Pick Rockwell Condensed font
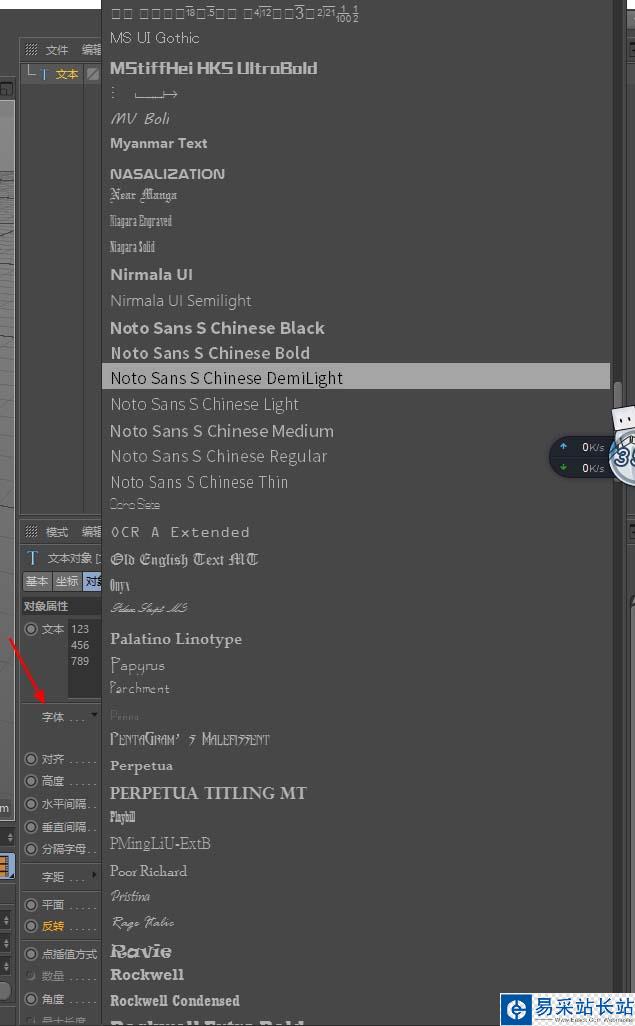This screenshot has width=635, height=1026. pyautogui.click(x=175, y=1000)
